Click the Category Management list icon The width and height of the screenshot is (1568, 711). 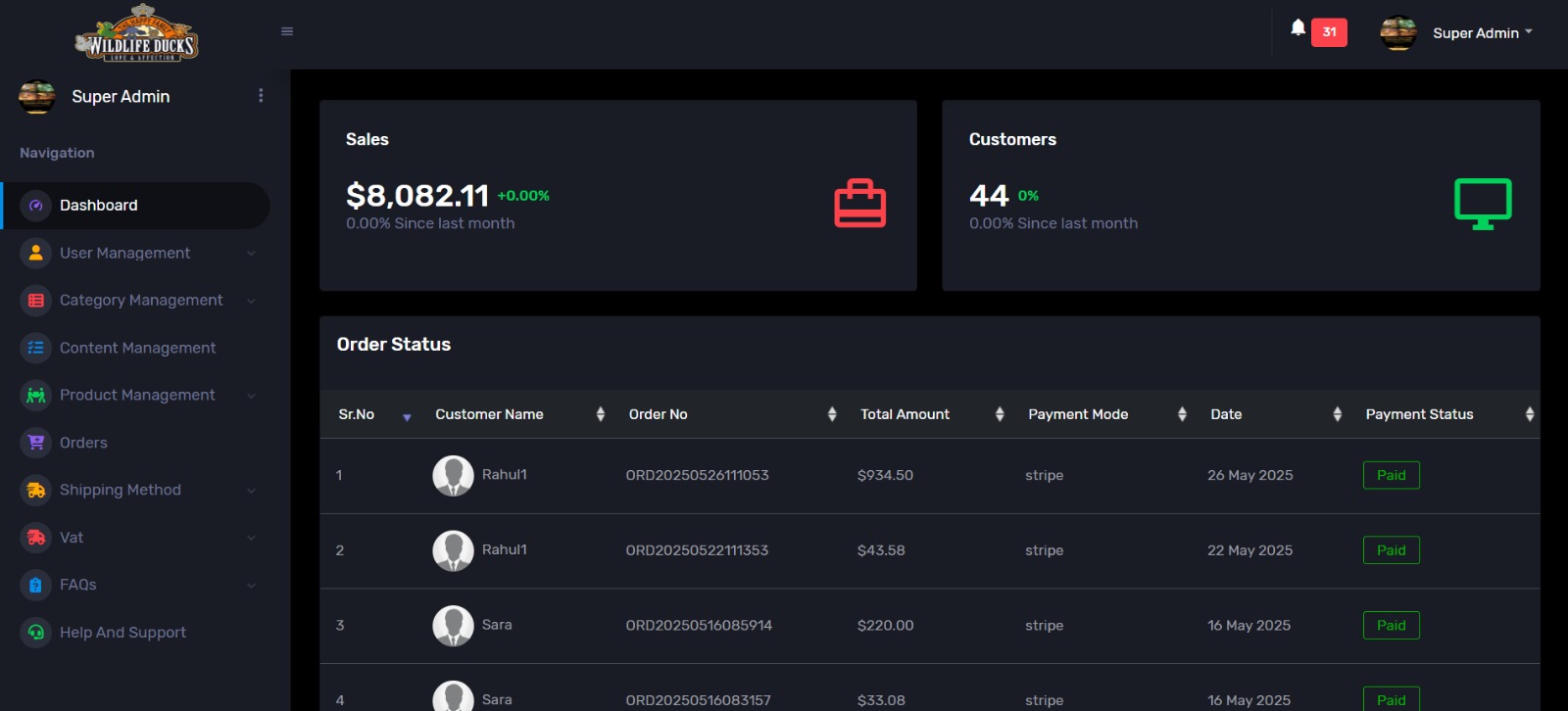coord(36,301)
